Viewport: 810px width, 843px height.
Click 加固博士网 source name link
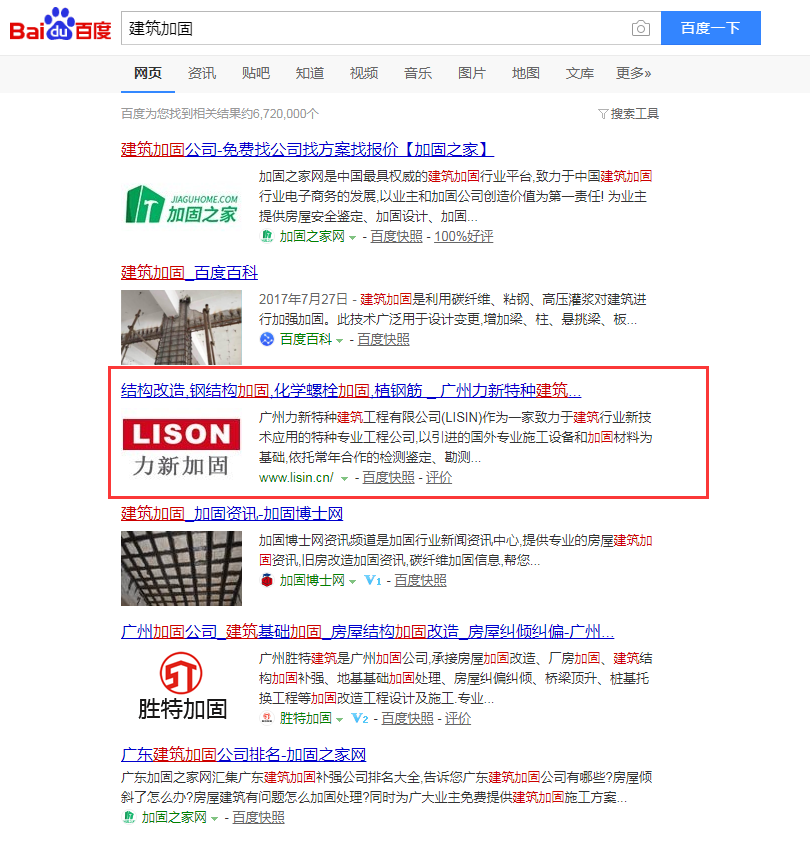point(312,581)
